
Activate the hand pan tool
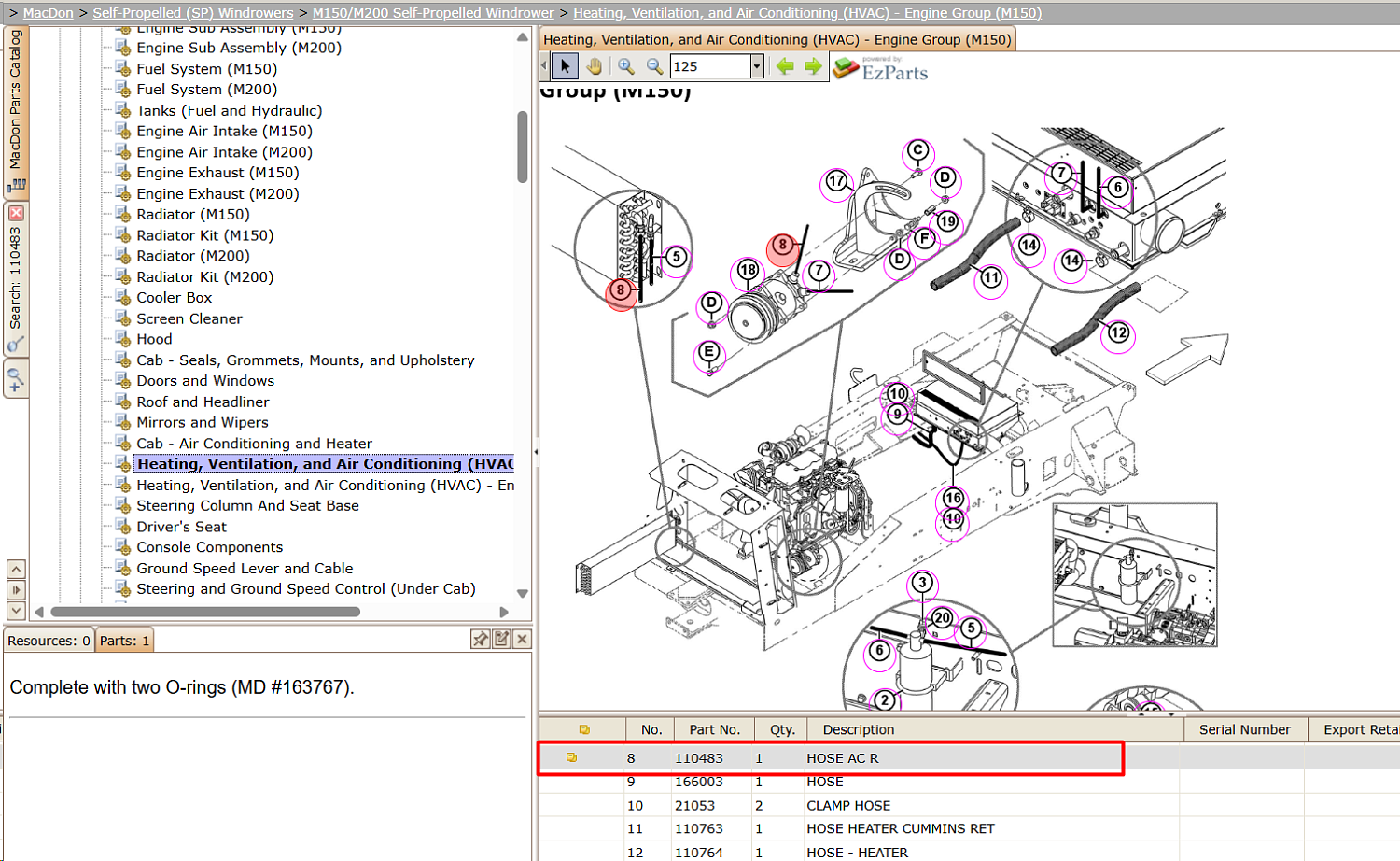[x=595, y=66]
